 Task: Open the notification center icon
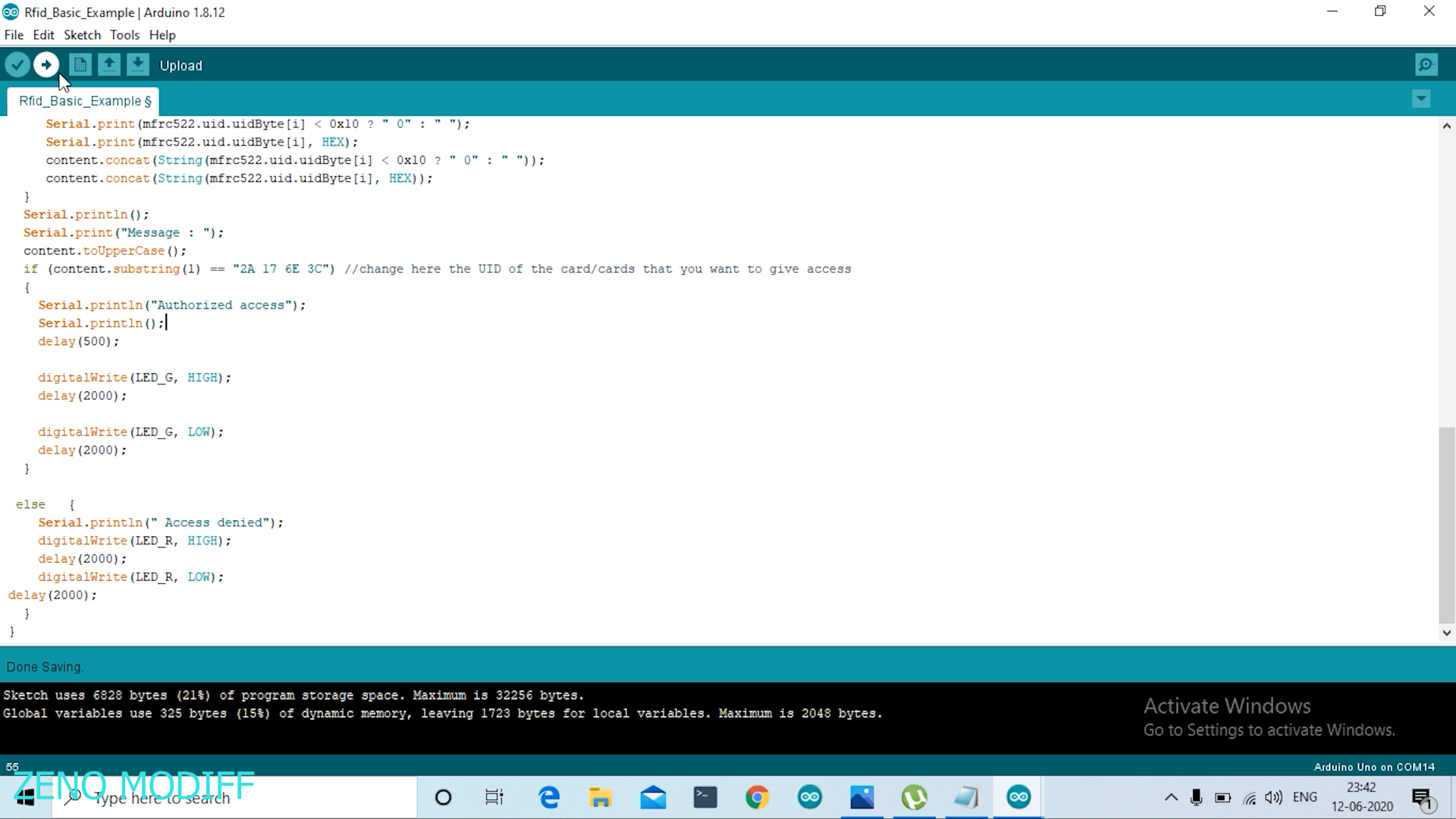click(x=1422, y=798)
